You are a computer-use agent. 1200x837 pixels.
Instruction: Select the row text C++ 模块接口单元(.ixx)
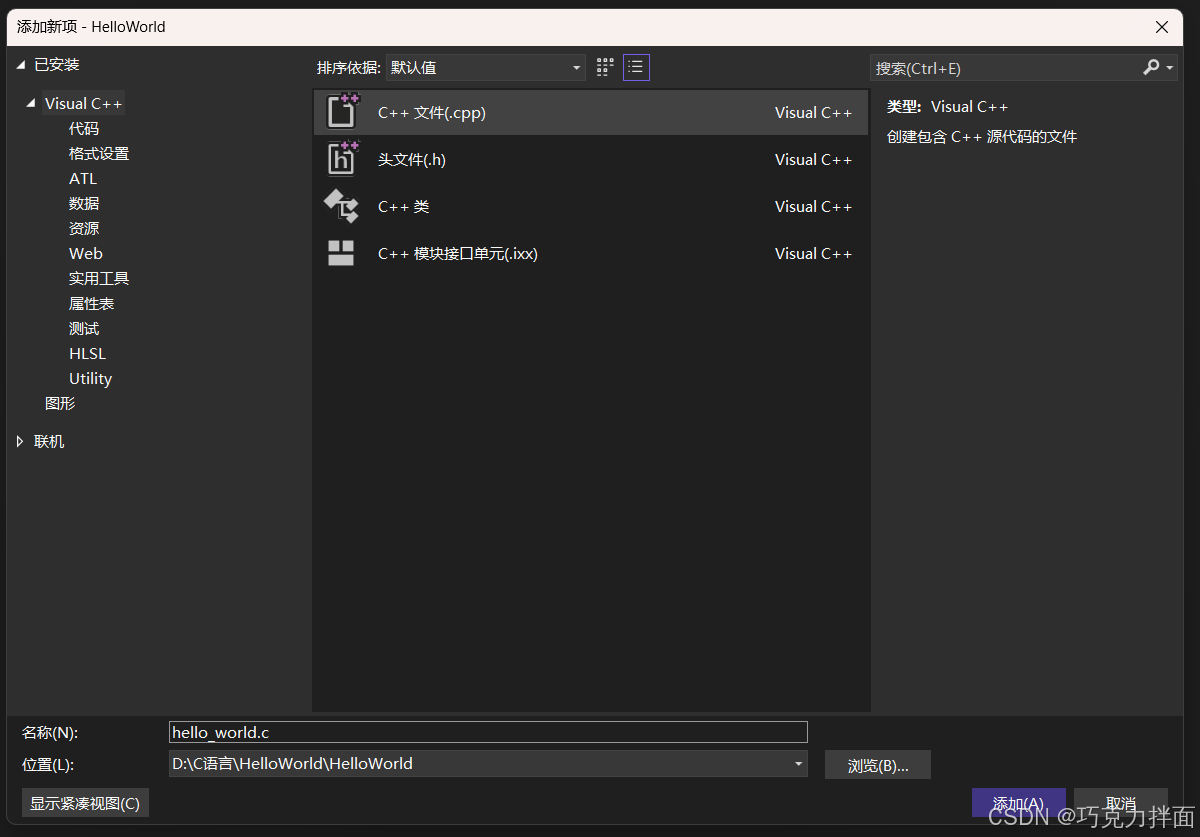pos(458,254)
